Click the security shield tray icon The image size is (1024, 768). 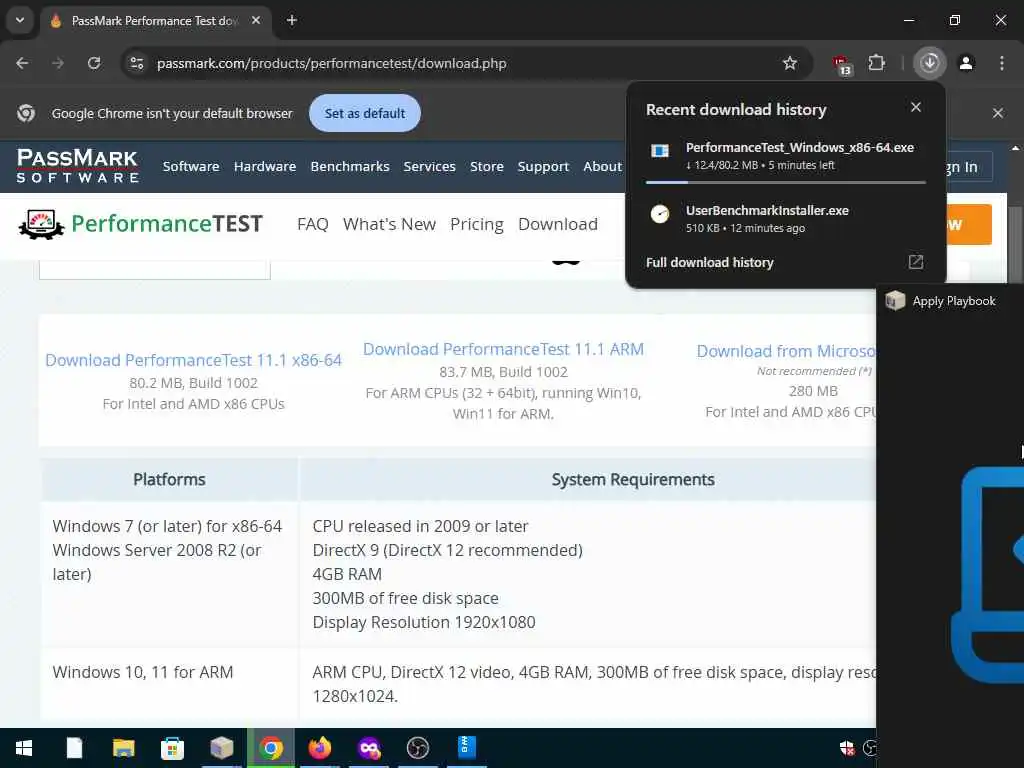point(847,748)
